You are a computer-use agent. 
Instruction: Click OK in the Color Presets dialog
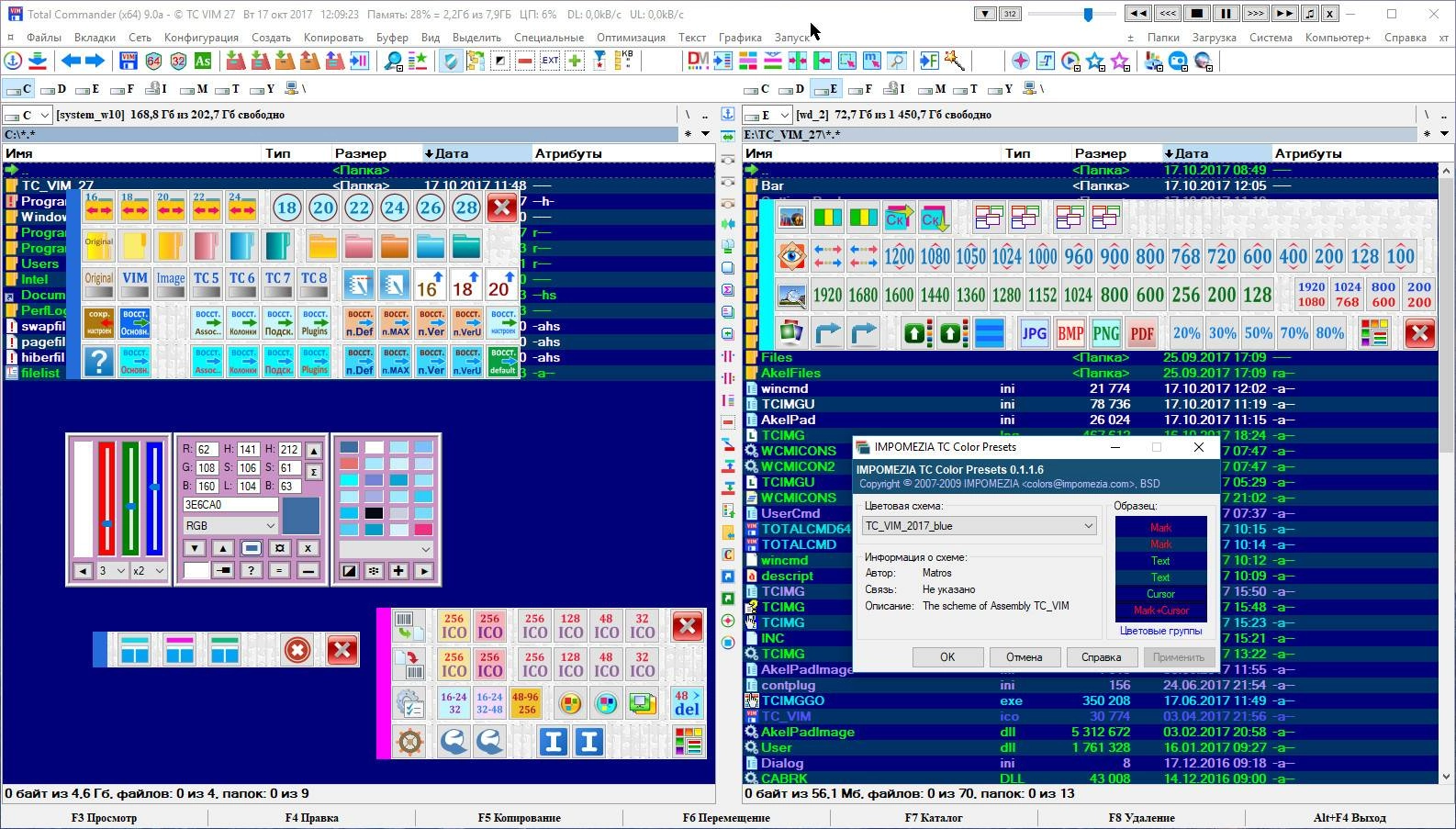(x=947, y=657)
